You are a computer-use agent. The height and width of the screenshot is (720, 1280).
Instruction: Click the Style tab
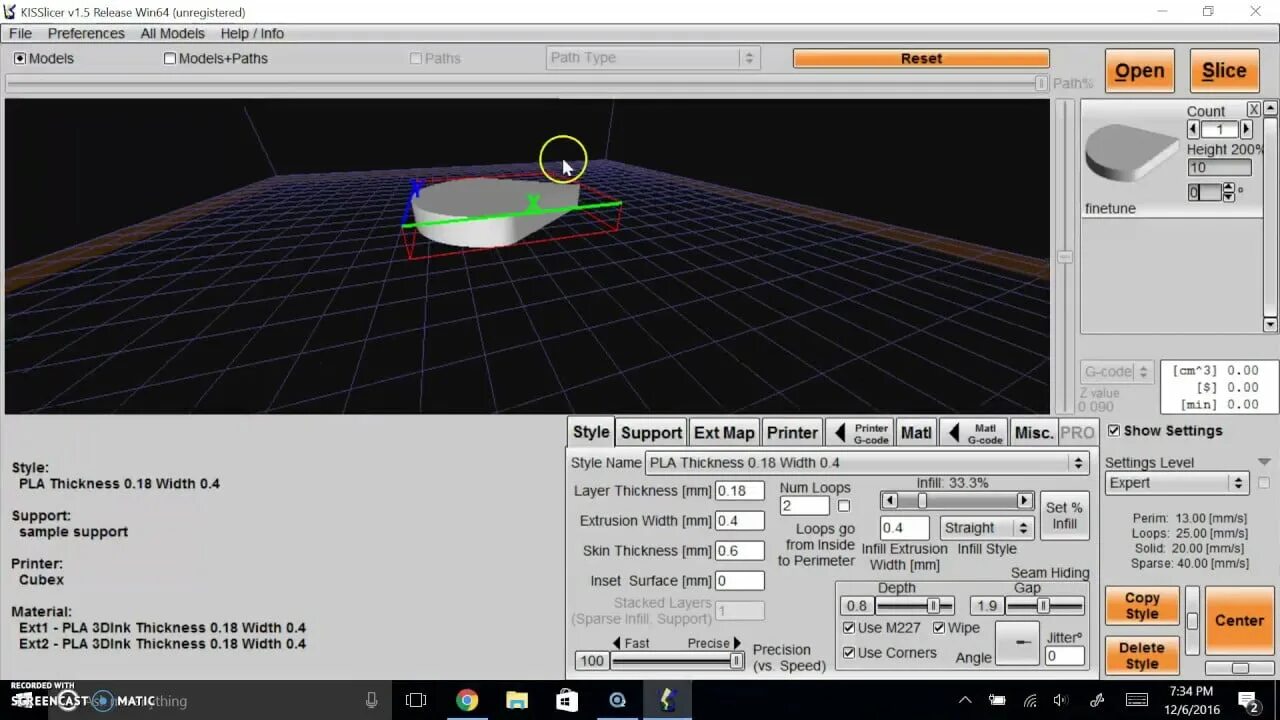(590, 432)
